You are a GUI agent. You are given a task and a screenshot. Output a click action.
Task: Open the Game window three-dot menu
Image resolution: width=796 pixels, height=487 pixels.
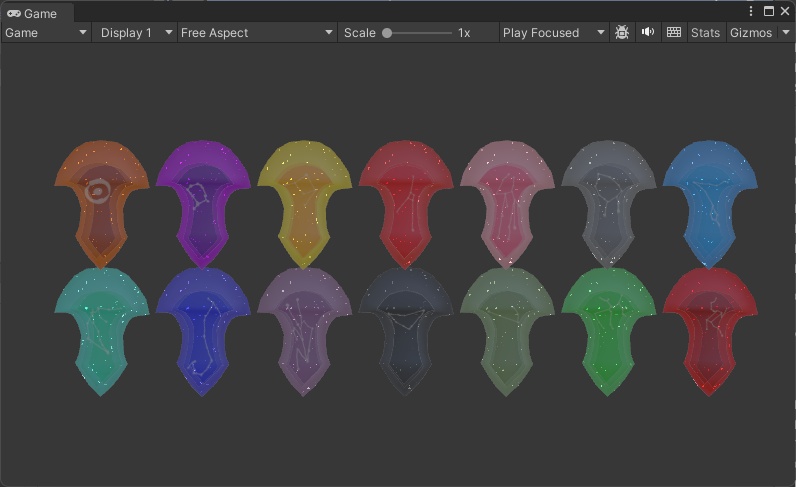(751, 11)
